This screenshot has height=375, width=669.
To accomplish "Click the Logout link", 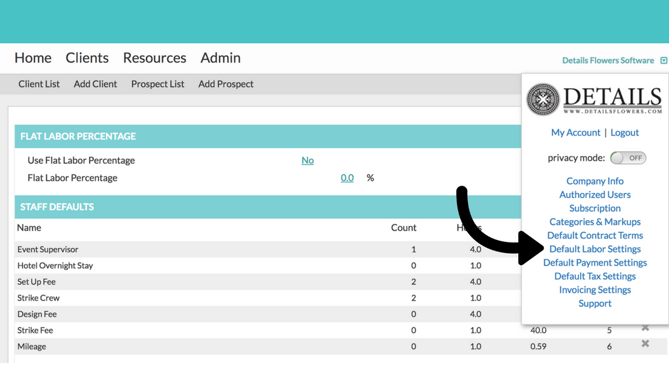I will pyautogui.click(x=624, y=133).
